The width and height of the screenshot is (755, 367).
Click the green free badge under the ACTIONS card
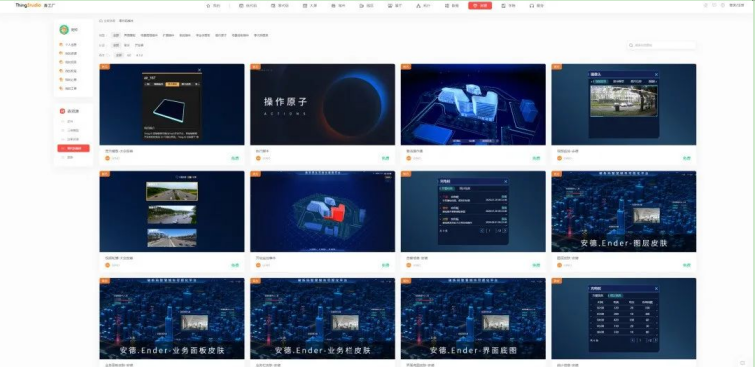pos(385,158)
